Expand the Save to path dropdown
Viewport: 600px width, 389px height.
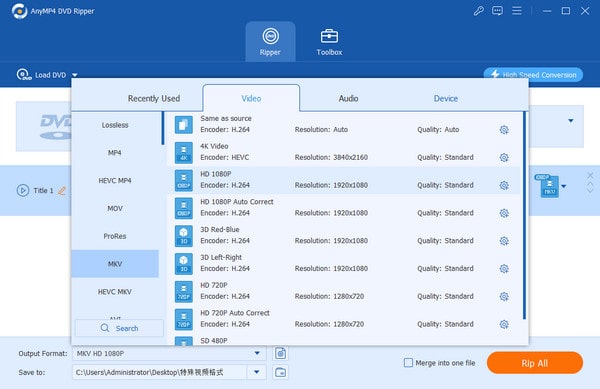[257, 372]
